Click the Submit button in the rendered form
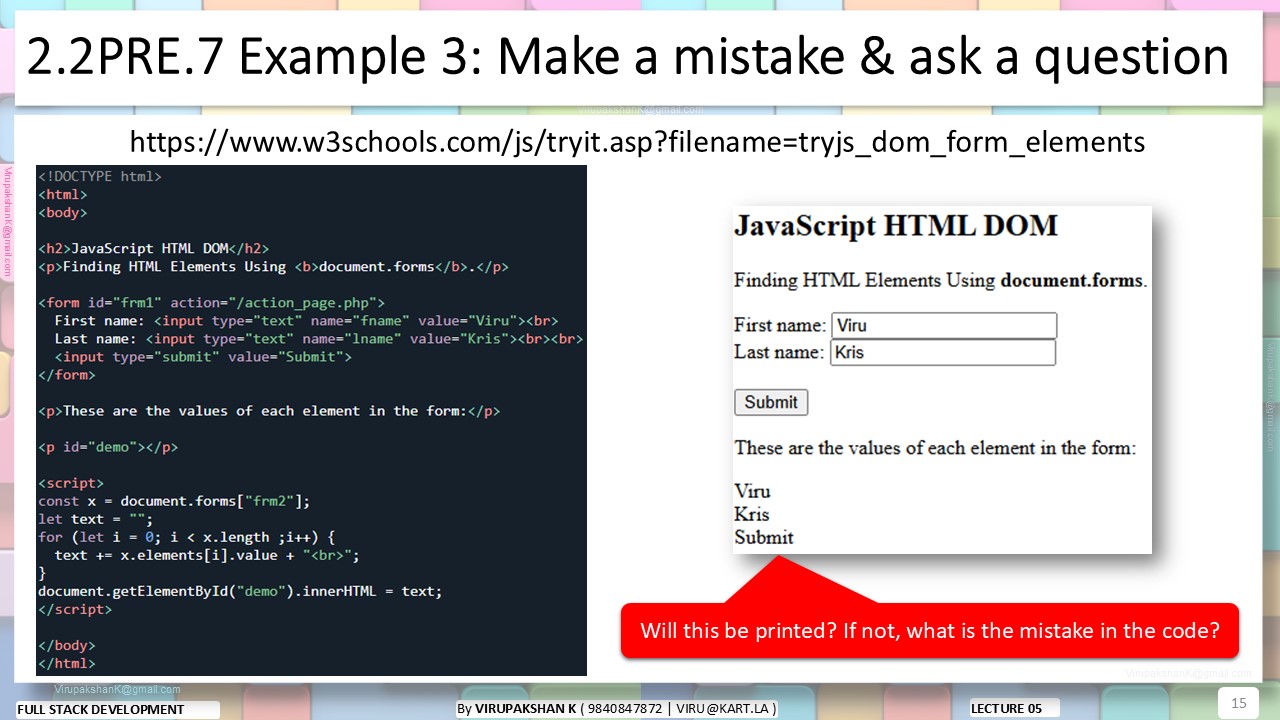Screen dimensions: 1280x720 click(x=771, y=402)
